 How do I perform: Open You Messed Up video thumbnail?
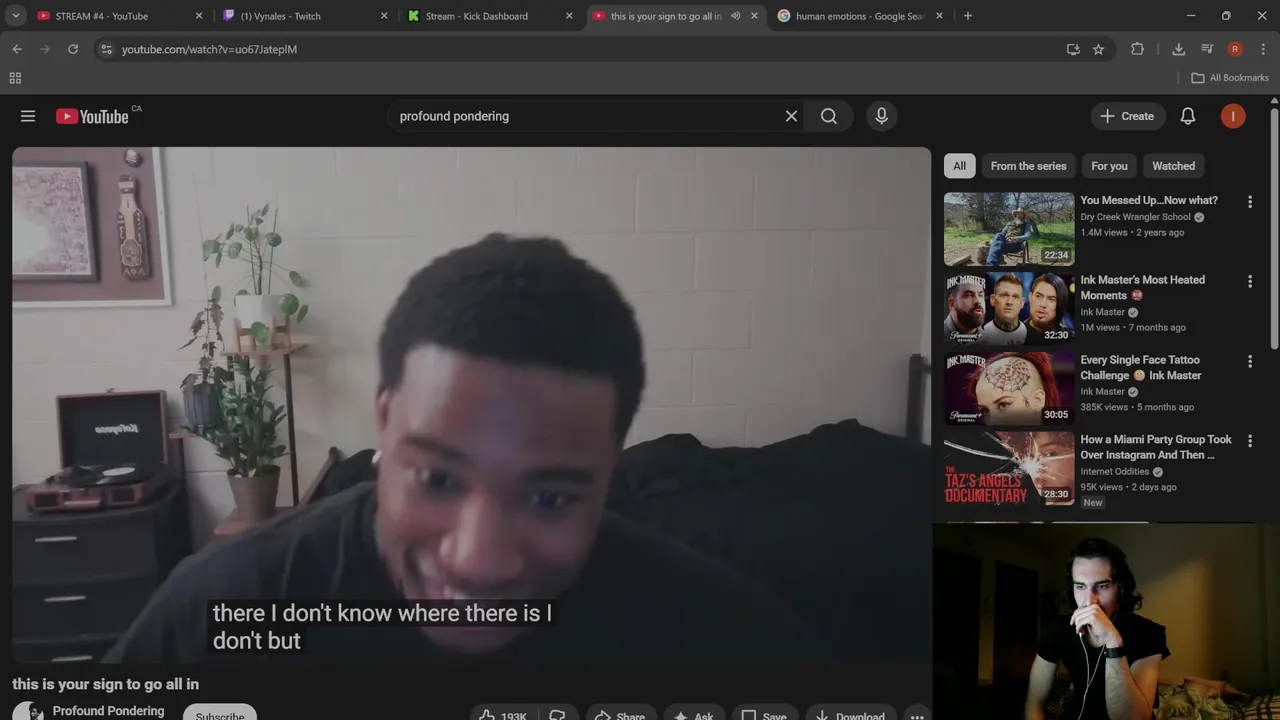[x=1009, y=229]
